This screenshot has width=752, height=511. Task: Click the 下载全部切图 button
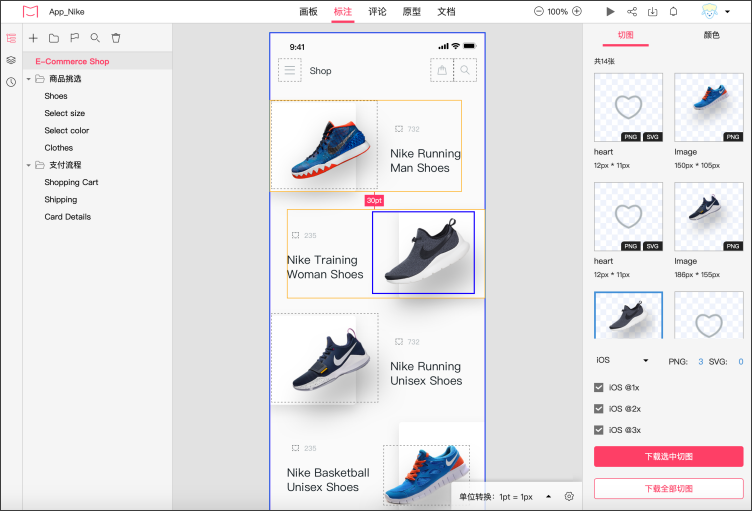click(x=668, y=488)
